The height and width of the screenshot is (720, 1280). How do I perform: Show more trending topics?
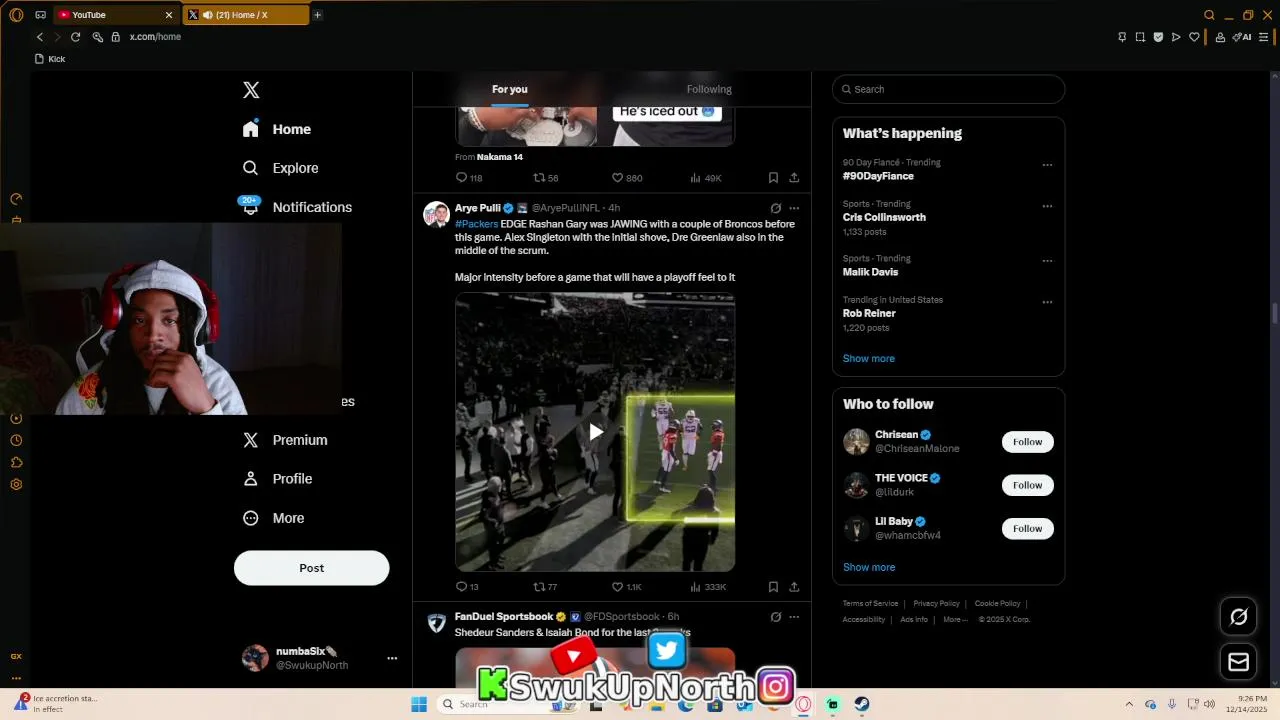coord(869,358)
